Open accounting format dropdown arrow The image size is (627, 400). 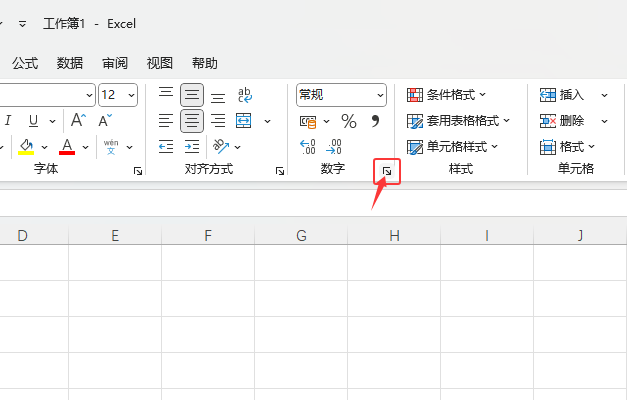point(326,121)
